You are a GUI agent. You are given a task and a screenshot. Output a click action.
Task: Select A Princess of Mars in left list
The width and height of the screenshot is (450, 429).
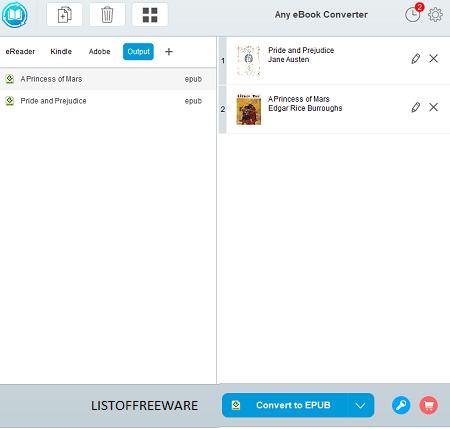108,79
